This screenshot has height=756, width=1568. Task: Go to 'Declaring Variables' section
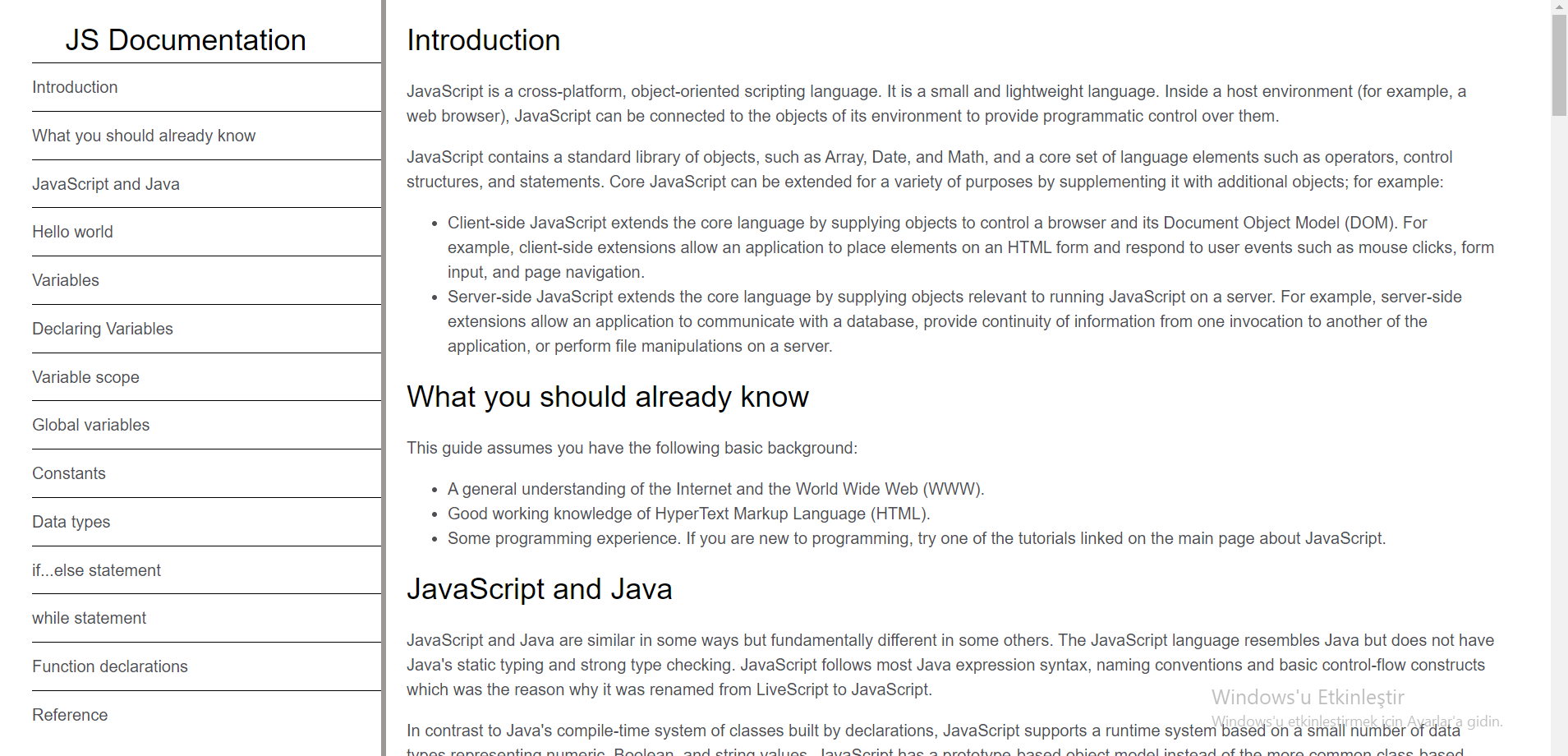tap(102, 329)
